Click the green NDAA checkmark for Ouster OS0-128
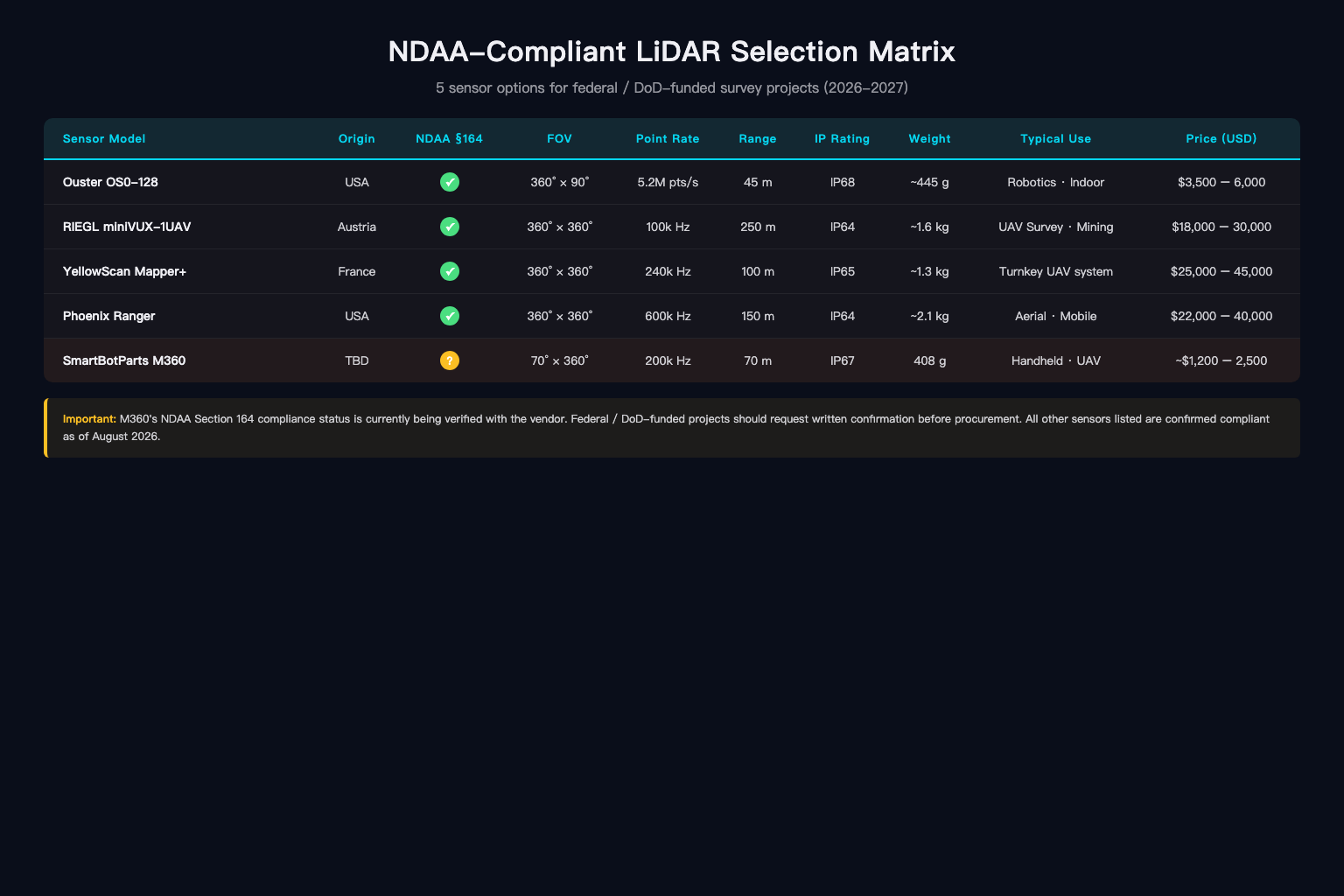The width and height of the screenshot is (1344, 896). coord(449,182)
